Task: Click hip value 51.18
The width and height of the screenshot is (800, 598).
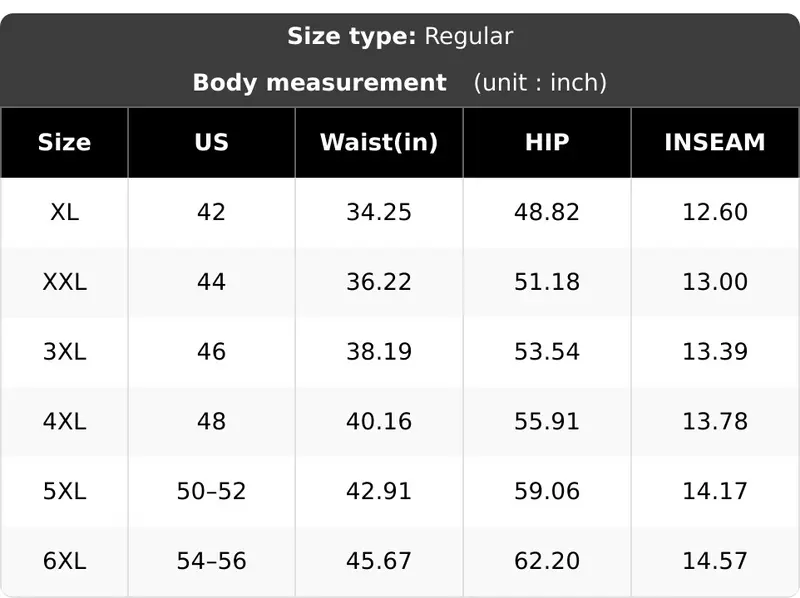Action: (x=547, y=282)
